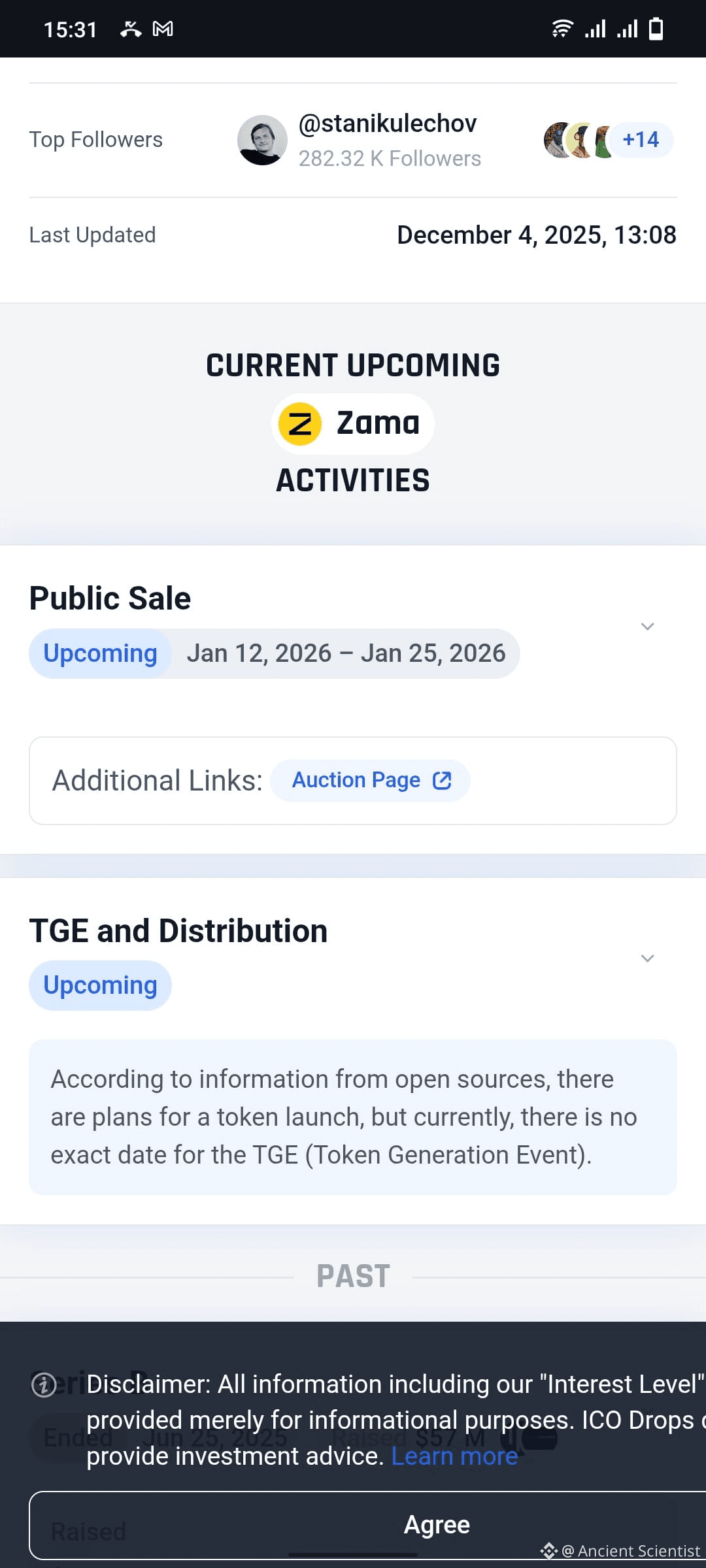706x1568 pixels.
Task: Tap the Public Sale Upcoming status badge
Action: pyautogui.click(x=100, y=653)
